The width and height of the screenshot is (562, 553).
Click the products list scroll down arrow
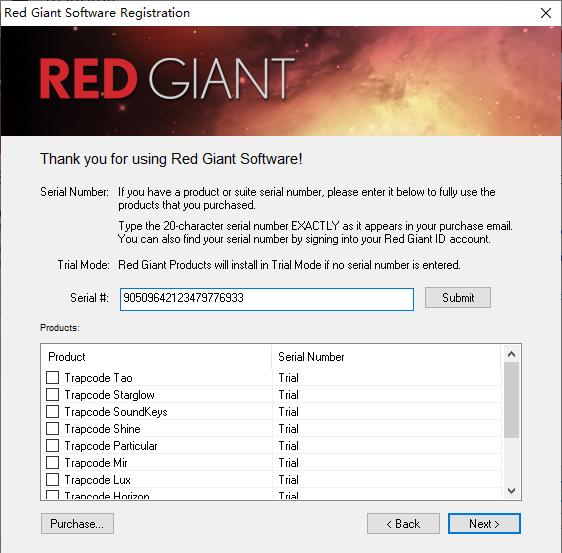[511, 491]
